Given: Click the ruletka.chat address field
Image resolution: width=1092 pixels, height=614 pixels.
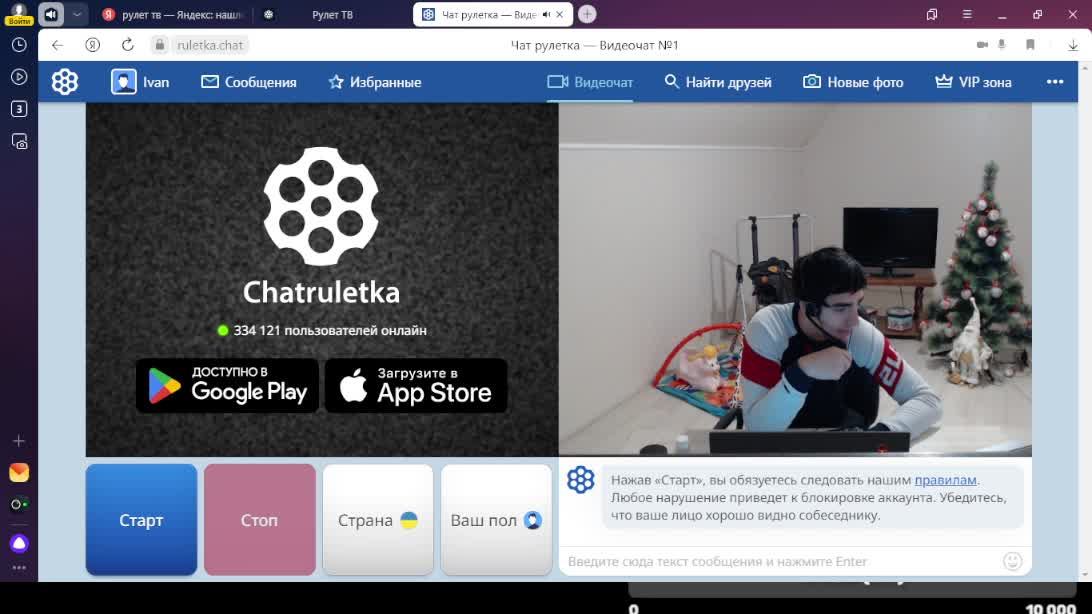Looking at the screenshot, I should click(210, 45).
